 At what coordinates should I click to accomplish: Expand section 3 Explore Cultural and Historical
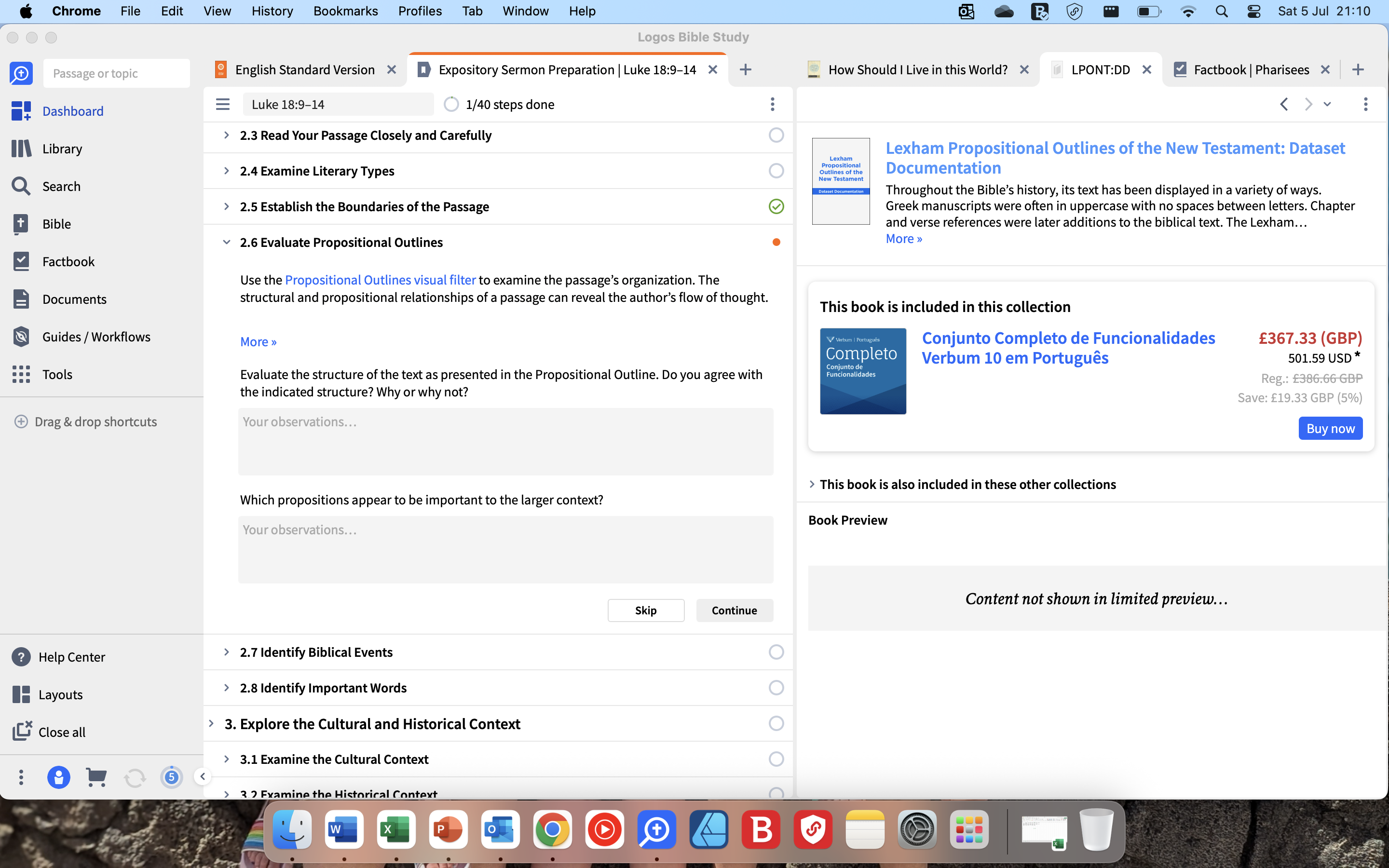(x=211, y=723)
